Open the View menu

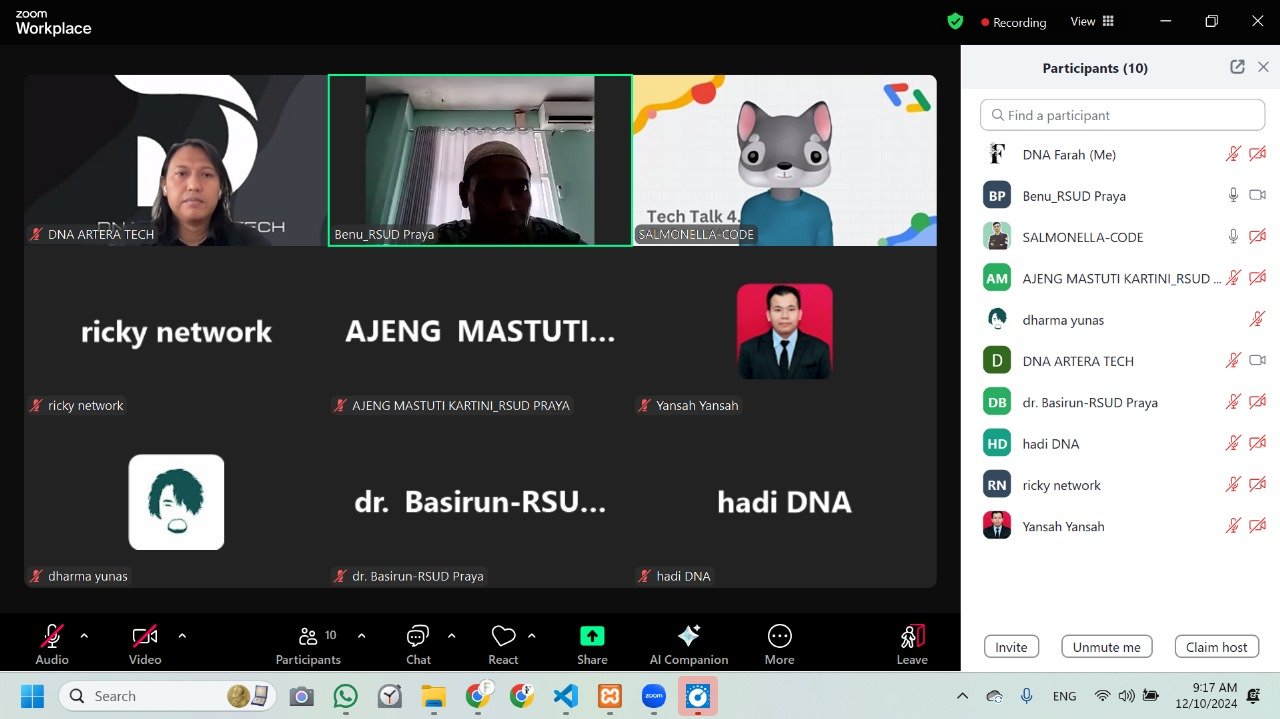point(1091,21)
